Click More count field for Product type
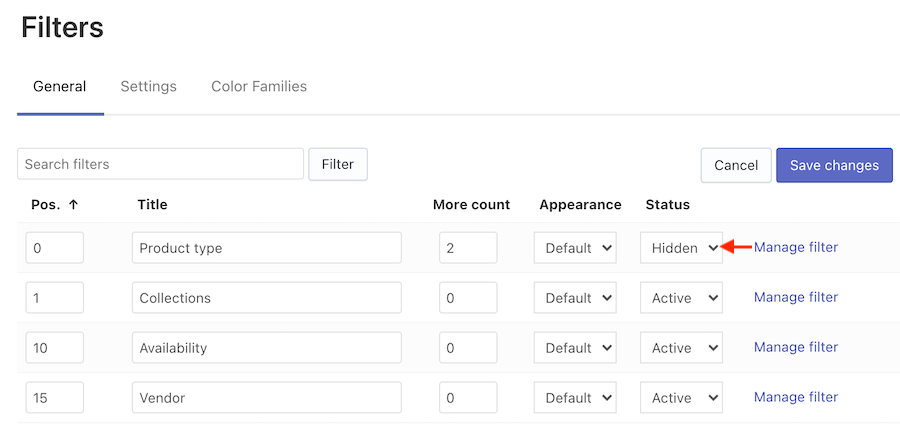Screen dimensions: 900x424 coord(468,248)
